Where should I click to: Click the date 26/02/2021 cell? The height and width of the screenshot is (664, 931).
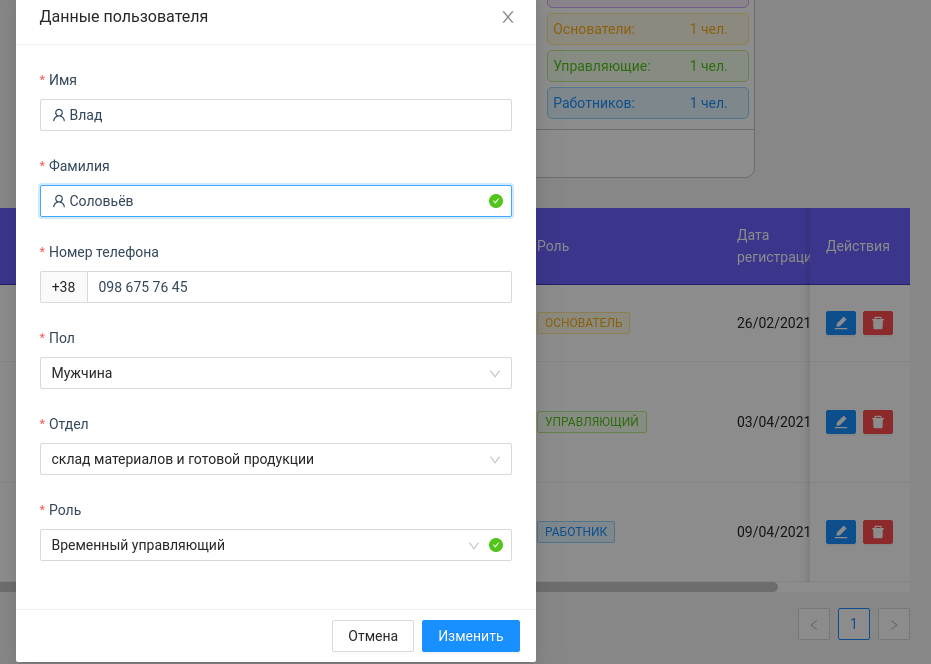click(x=773, y=323)
